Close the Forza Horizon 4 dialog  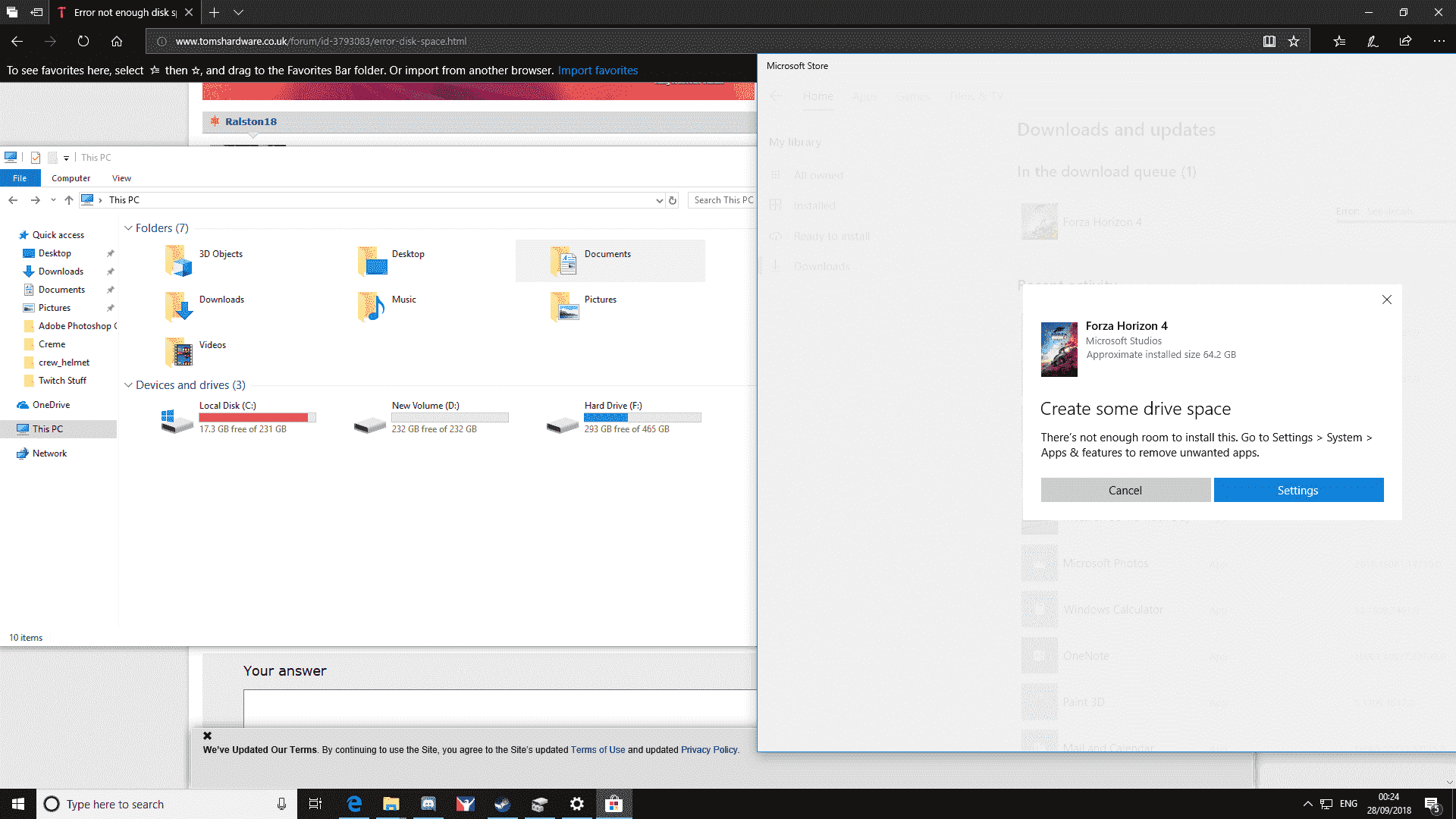pyautogui.click(x=1387, y=300)
